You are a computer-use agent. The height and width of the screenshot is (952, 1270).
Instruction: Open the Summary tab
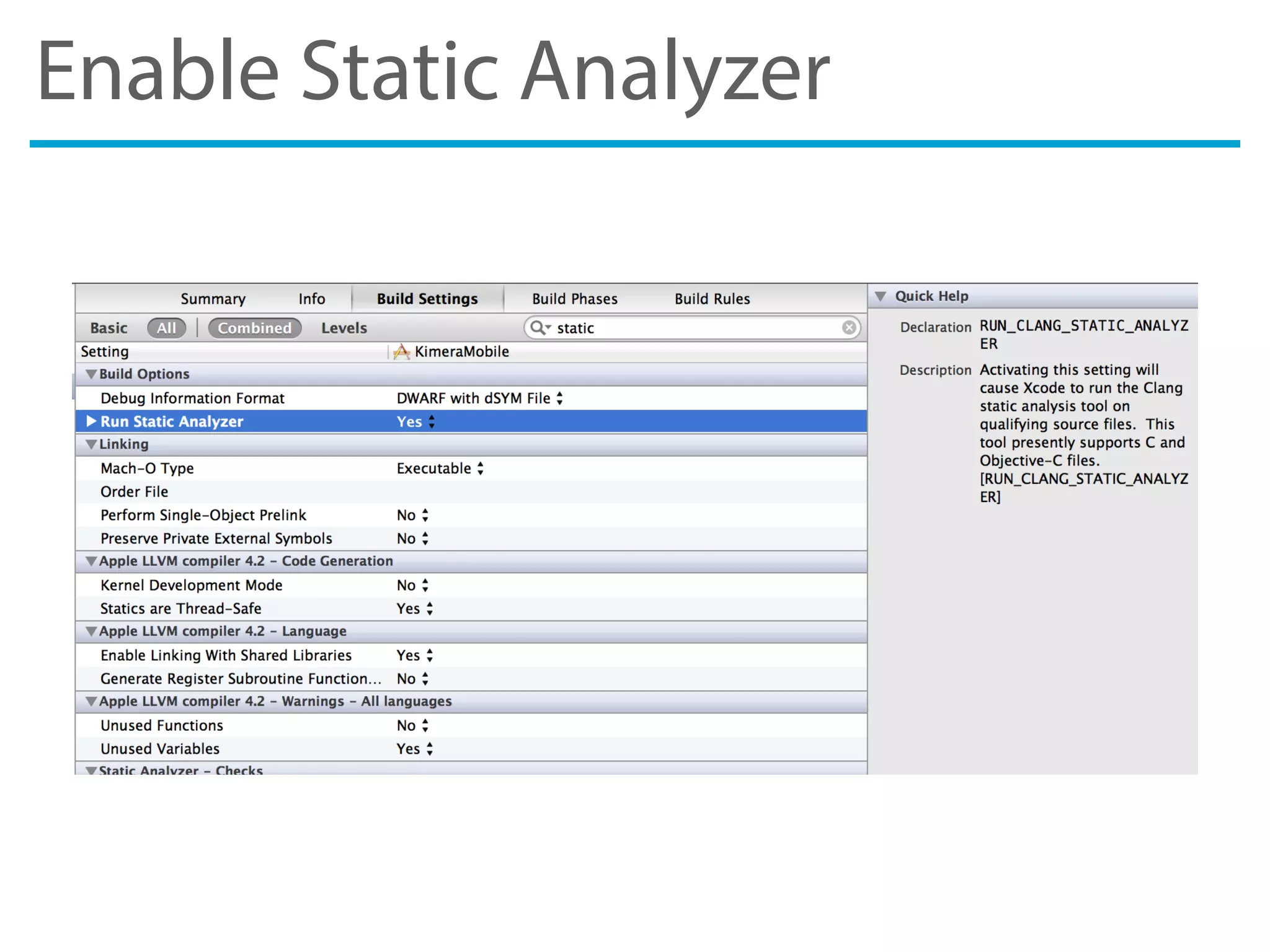[x=213, y=299]
